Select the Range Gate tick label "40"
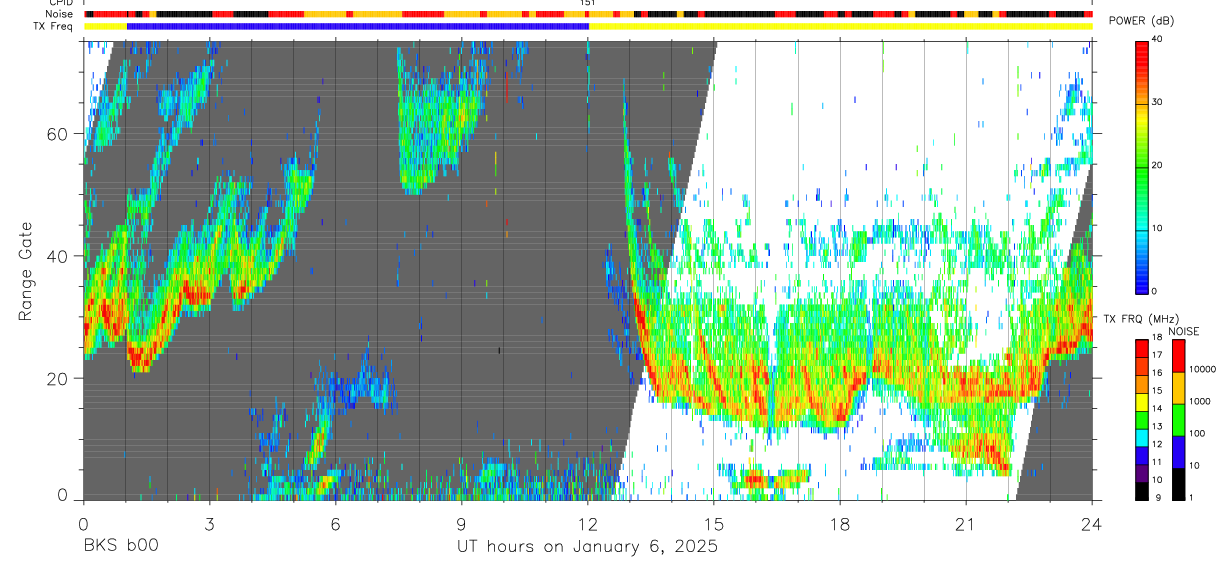This screenshot has height=567, width=1228. (x=60, y=256)
